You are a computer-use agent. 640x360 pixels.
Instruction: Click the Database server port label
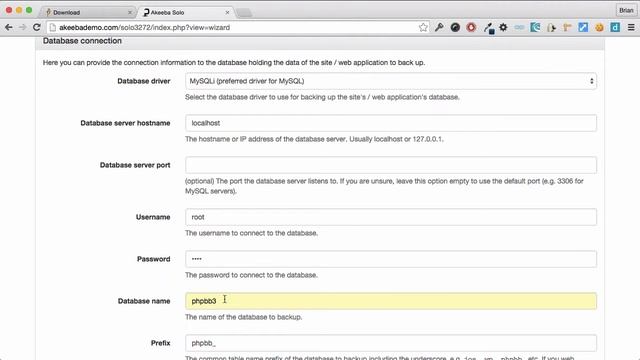pyautogui.click(x=135, y=165)
